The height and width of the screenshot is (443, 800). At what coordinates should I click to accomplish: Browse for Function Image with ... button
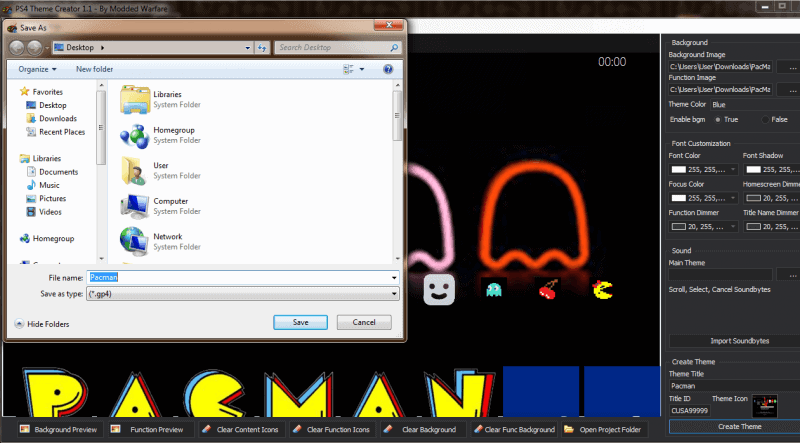pyautogui.click(x=789, y=89)
